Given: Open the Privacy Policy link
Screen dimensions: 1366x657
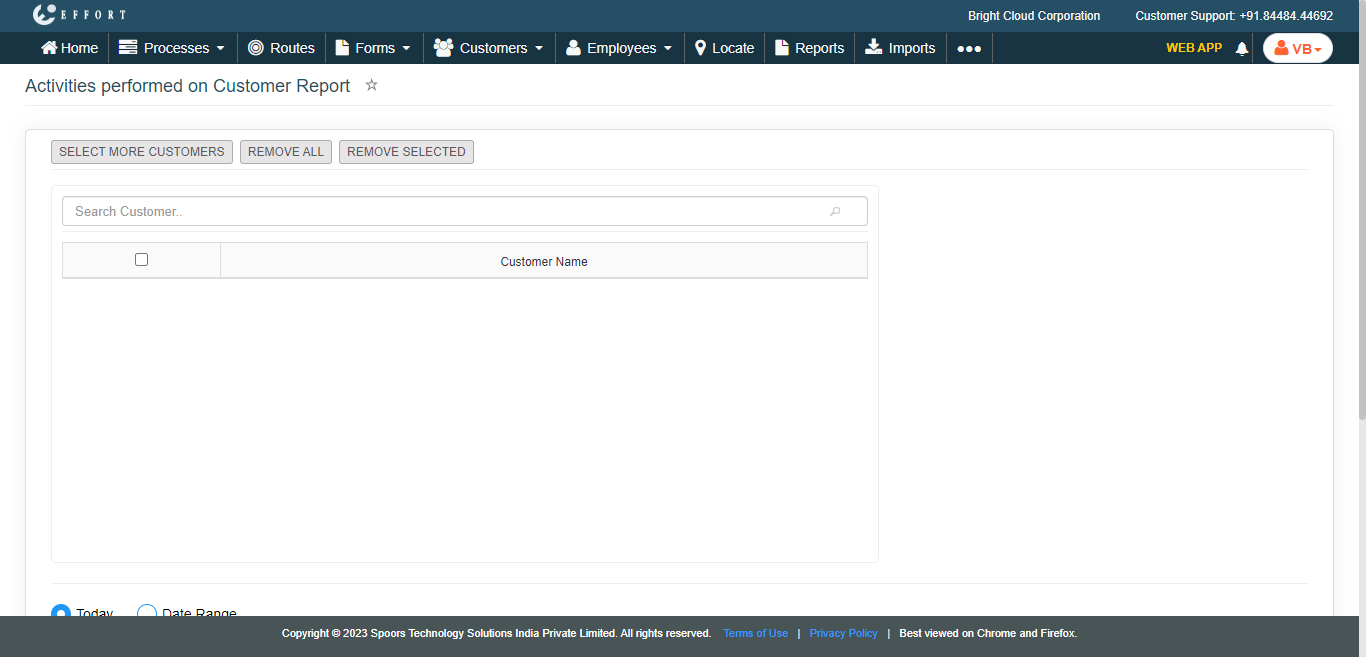Looking at the screenshot, I should 843,633.
